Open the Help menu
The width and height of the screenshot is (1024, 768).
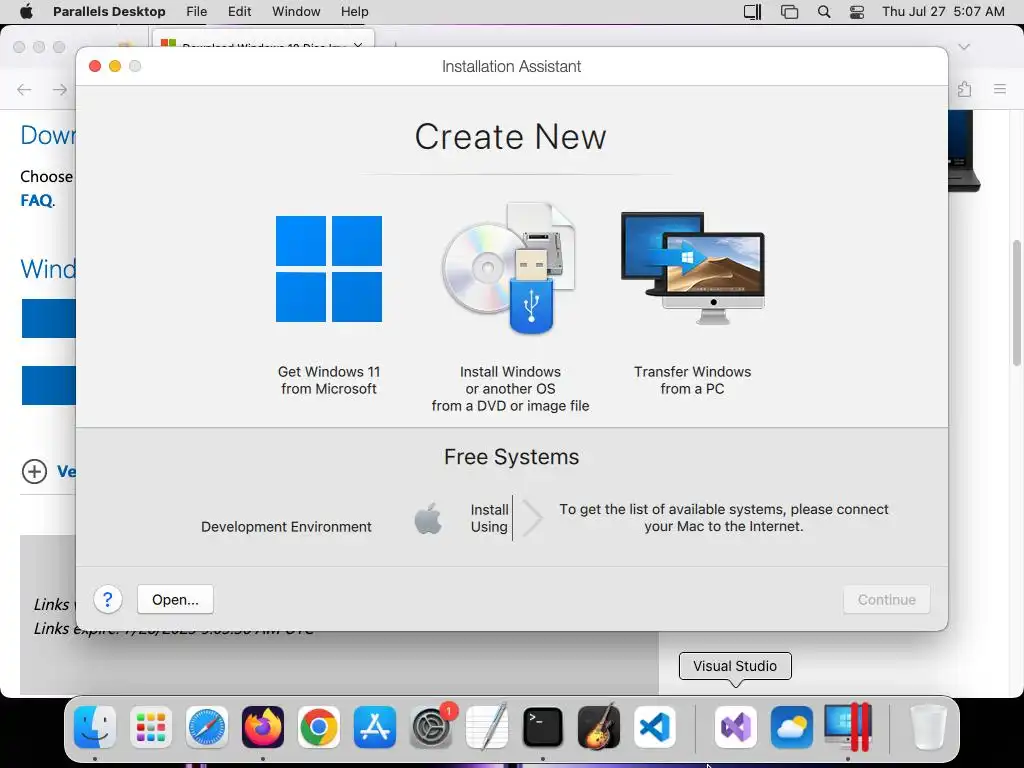click(355, 12)
